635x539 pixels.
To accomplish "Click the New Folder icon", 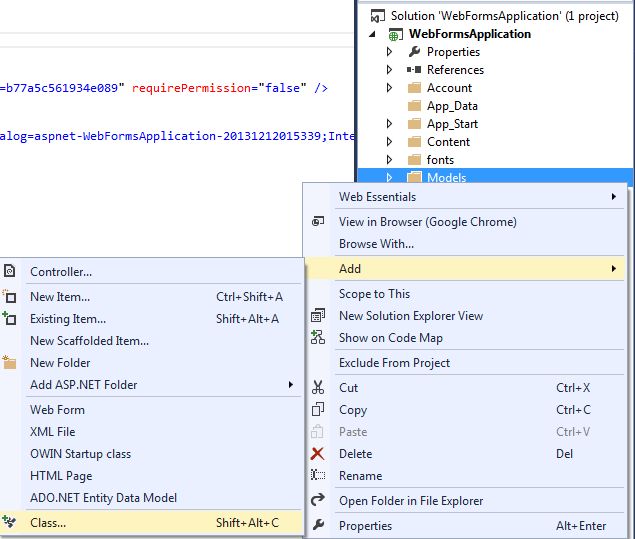I will (x=9, y=362).
